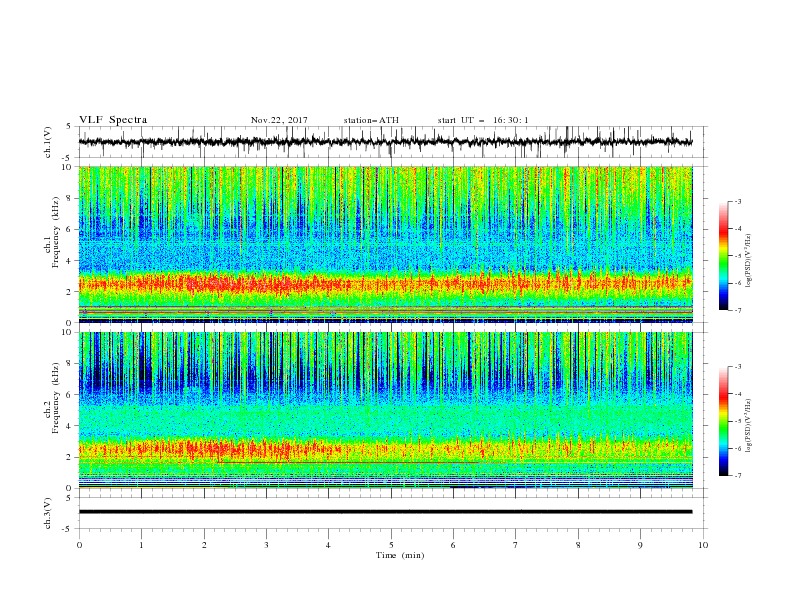Click the "2" tick on time axis
792x612 pixels.
(204, 545)
